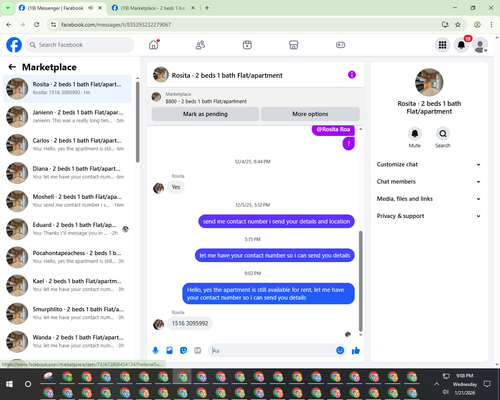Open the Marketplace storefront icon
This screenshot has width=500, height=400.
click(x=294, y=45)
